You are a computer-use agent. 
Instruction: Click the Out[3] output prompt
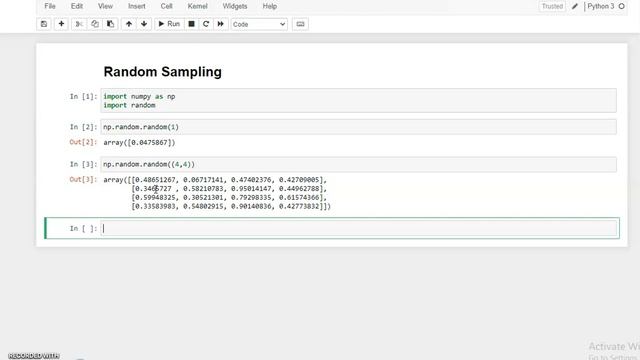[83, 179]
